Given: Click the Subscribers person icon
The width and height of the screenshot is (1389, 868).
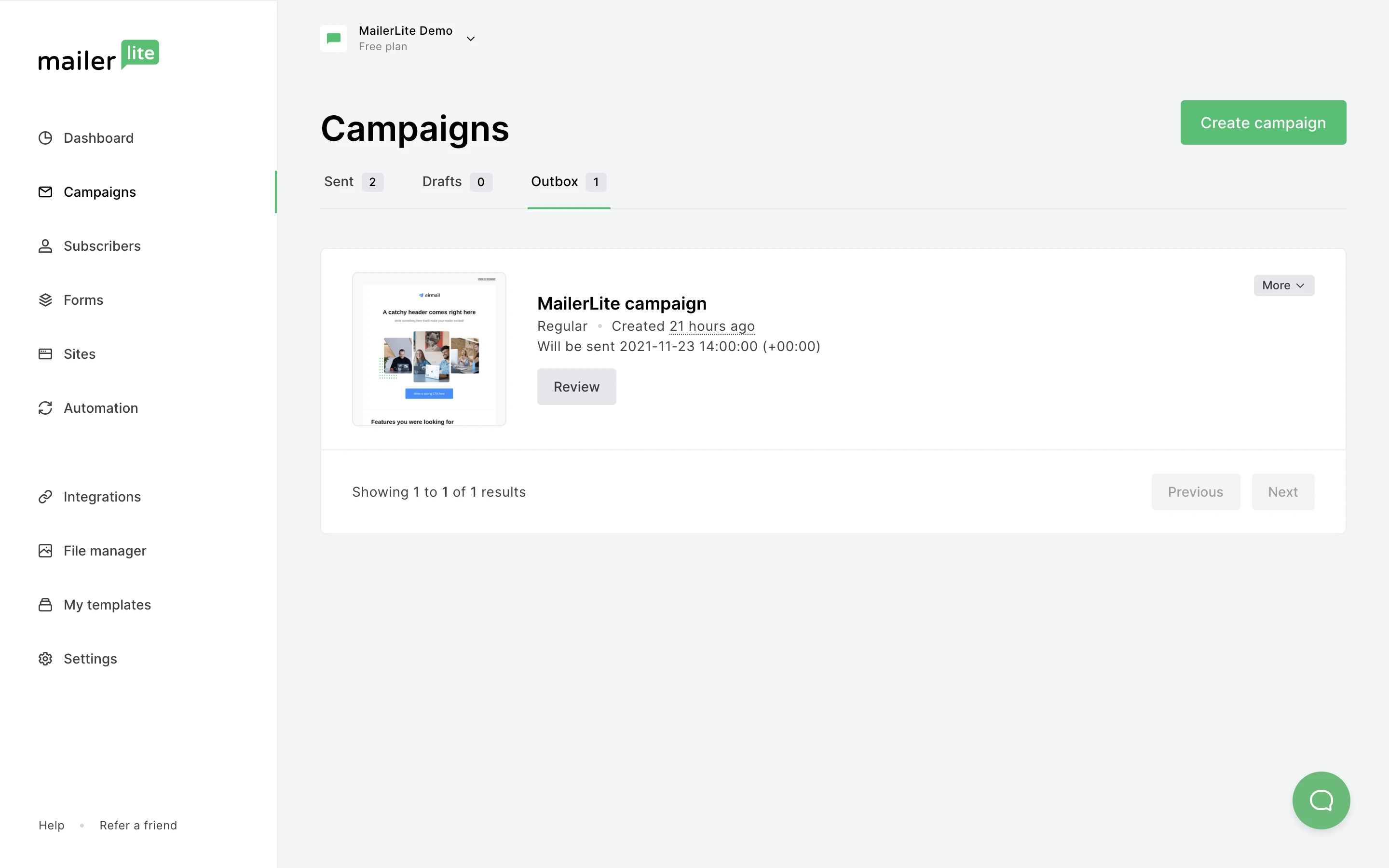Looking at the screenshot, I should (45, 246).
